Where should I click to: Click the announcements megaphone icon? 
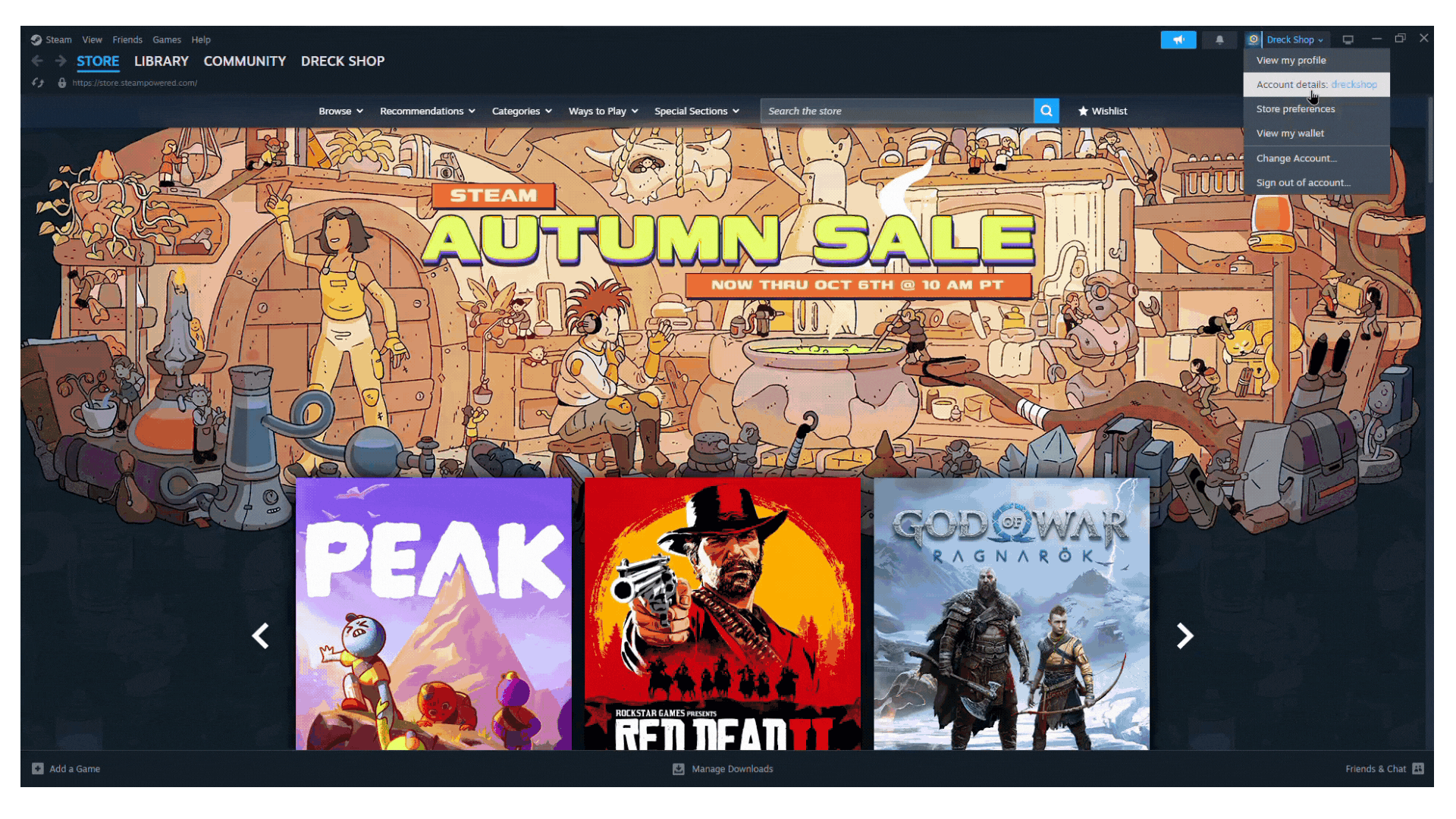(1178, 39)
